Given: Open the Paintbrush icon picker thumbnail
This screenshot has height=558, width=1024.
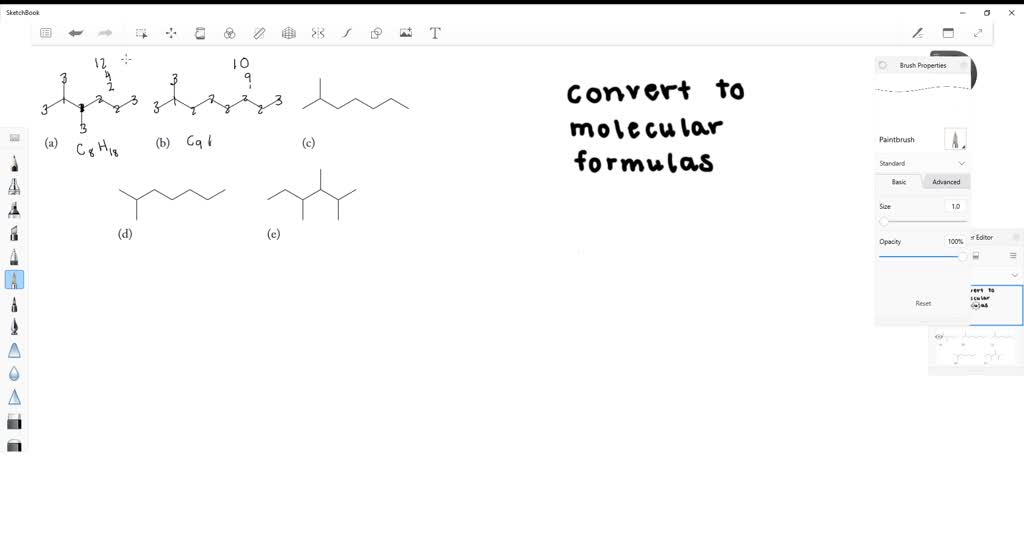Looking at the screenshot, I should click(955, 139).
